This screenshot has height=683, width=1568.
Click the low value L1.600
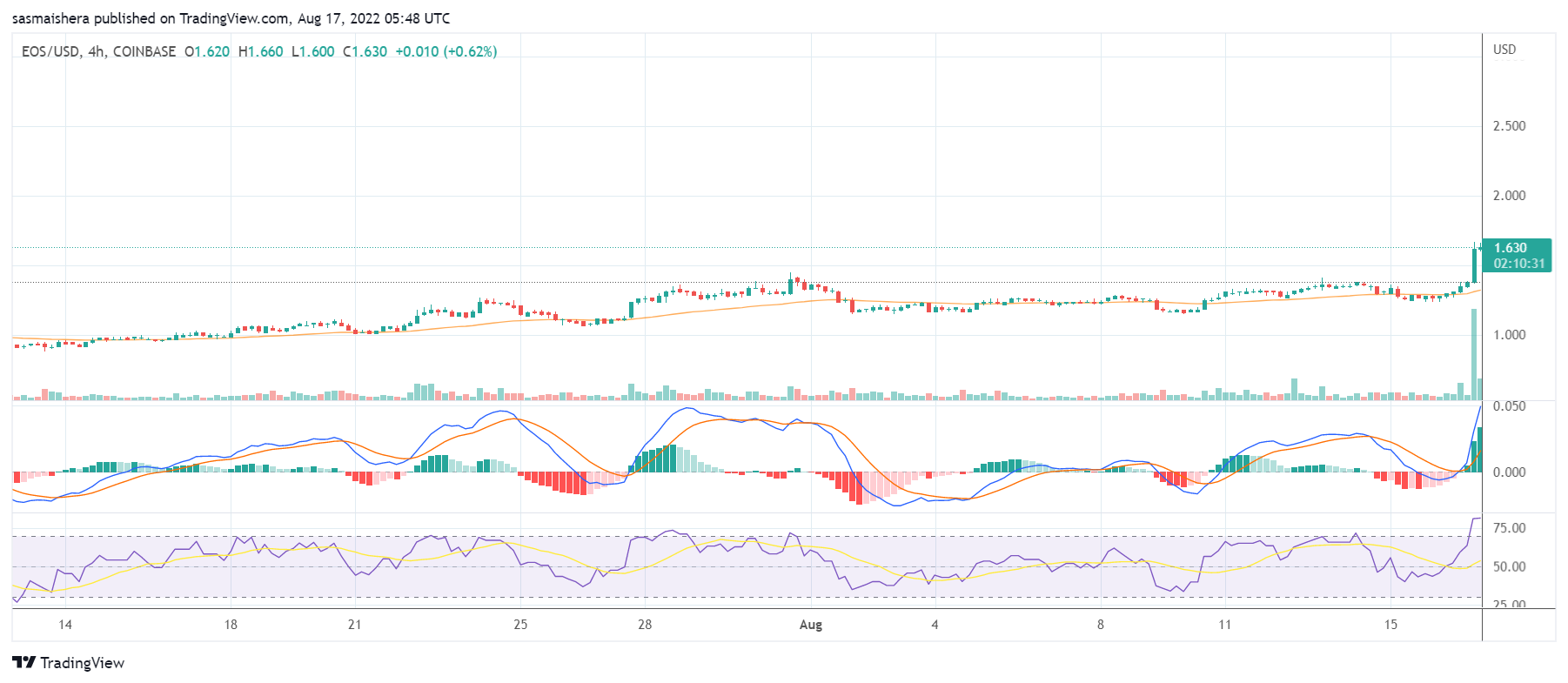coord(313,51)
